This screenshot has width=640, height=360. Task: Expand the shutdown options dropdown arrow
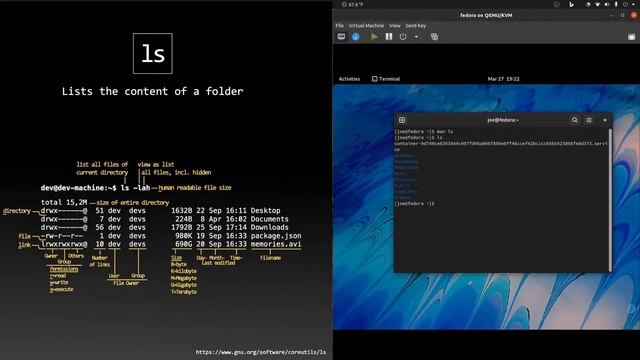click(x=416, y=37)
